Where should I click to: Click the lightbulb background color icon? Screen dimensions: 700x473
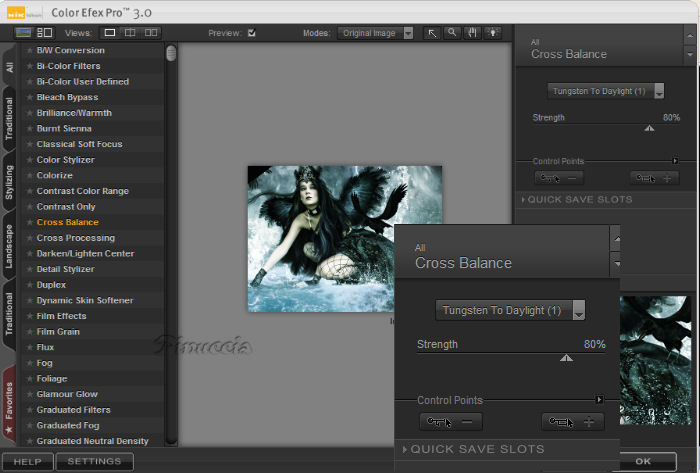tap(493, 33)
